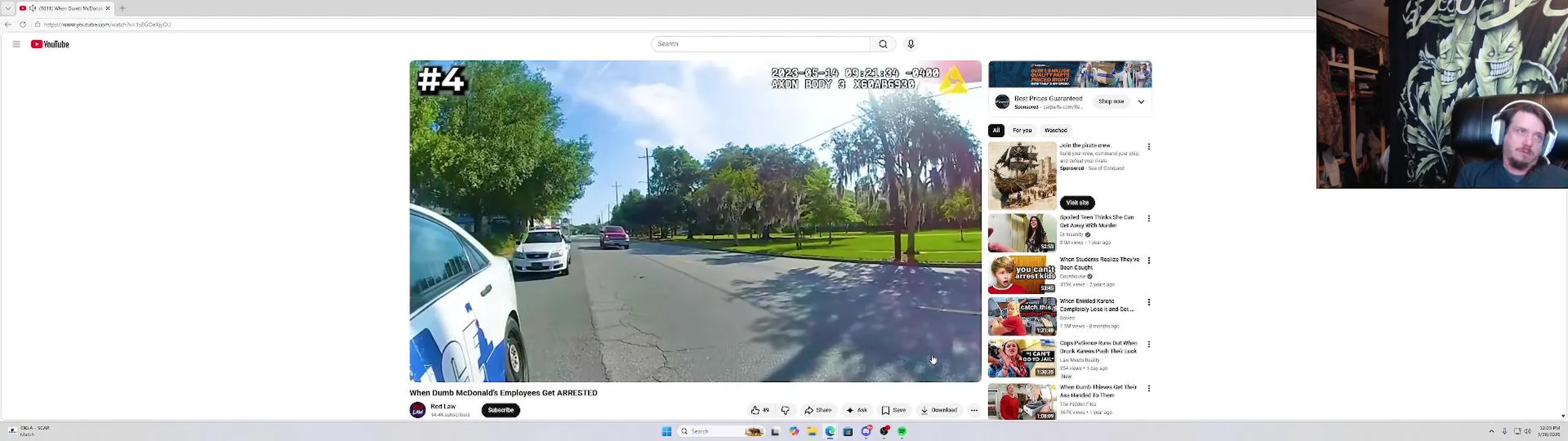
Task: Open the Windows Start menu
Action: 666,431
